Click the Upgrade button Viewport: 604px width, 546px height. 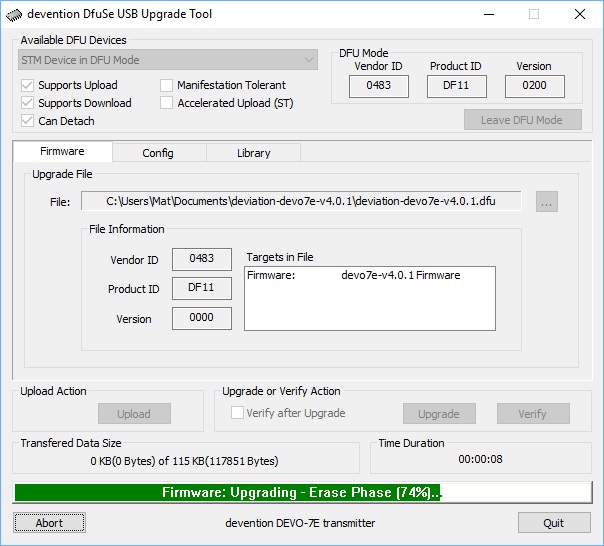pyautogui.click(x=439, y=414)
